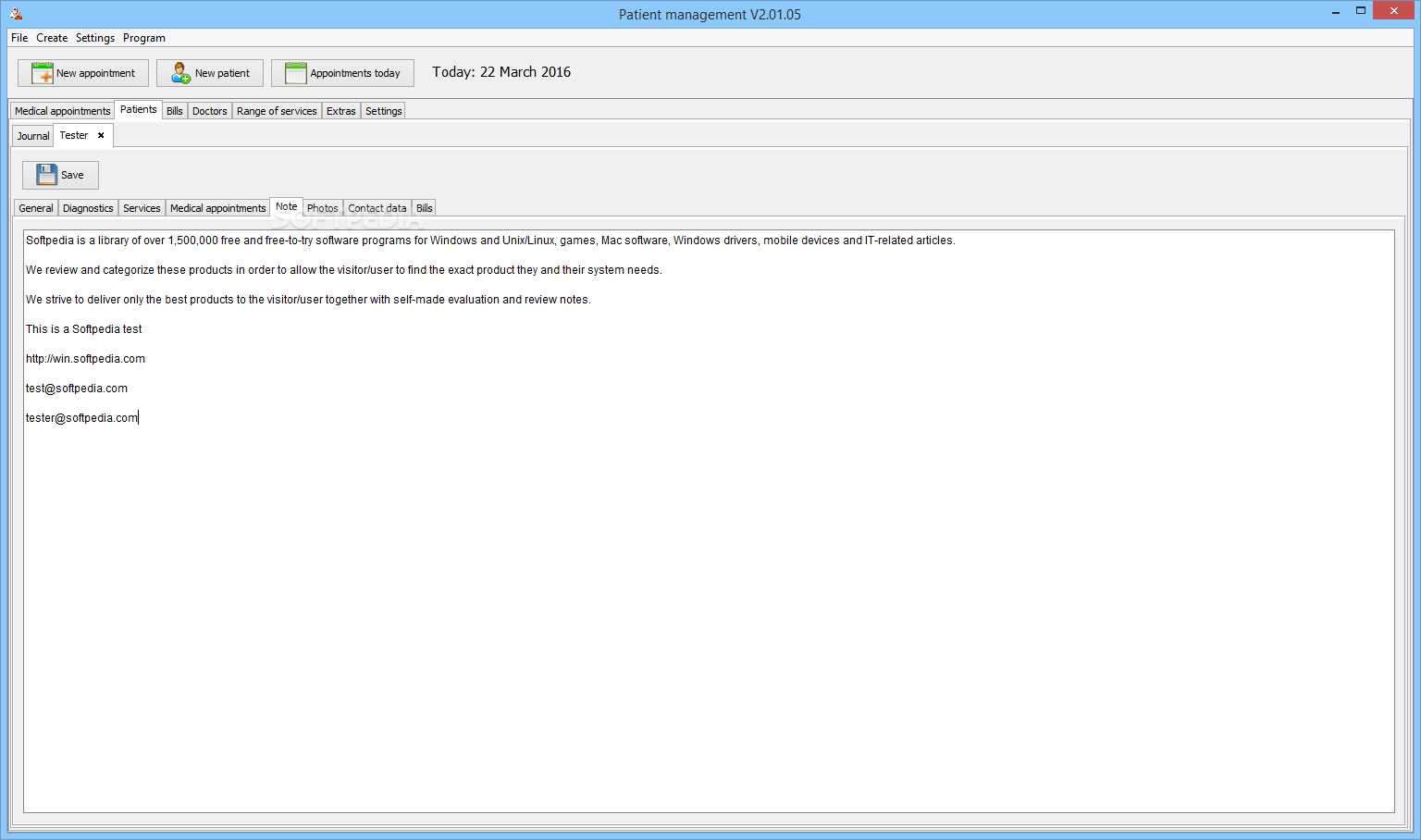
Task: Switch to the Services patient tab
Action: click(142, 208)
